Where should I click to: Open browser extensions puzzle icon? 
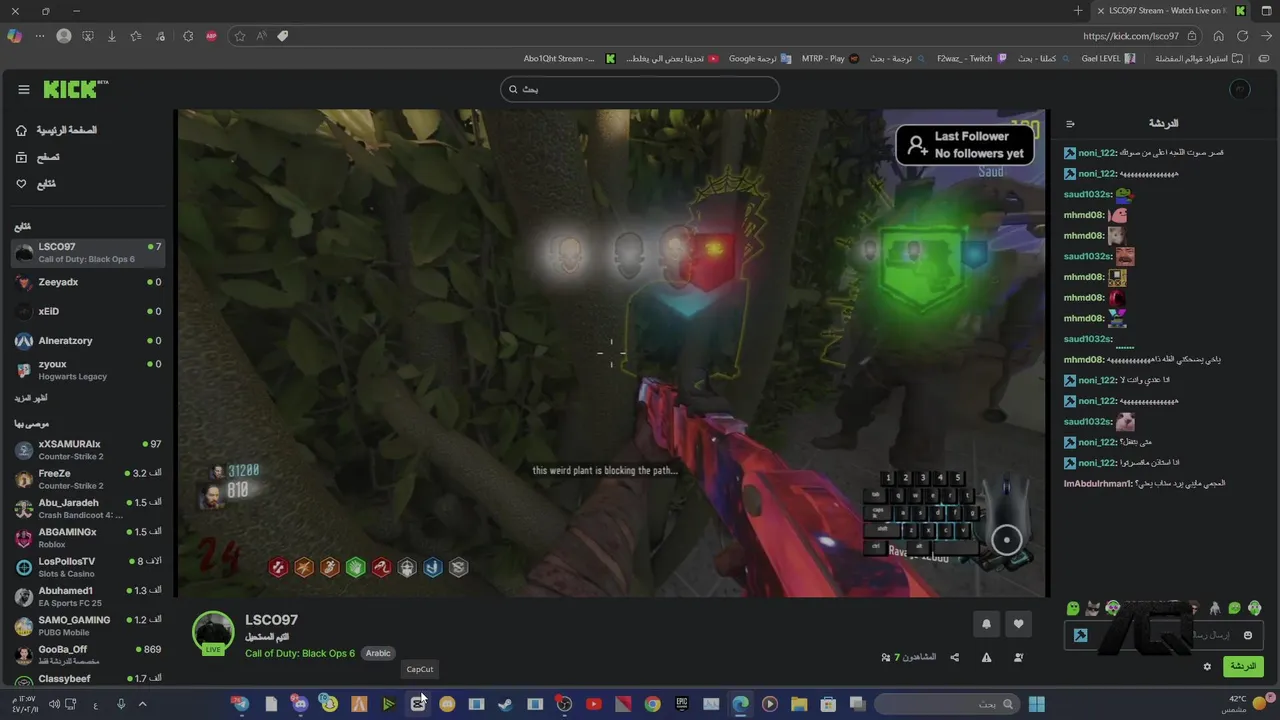click(188, 36)
